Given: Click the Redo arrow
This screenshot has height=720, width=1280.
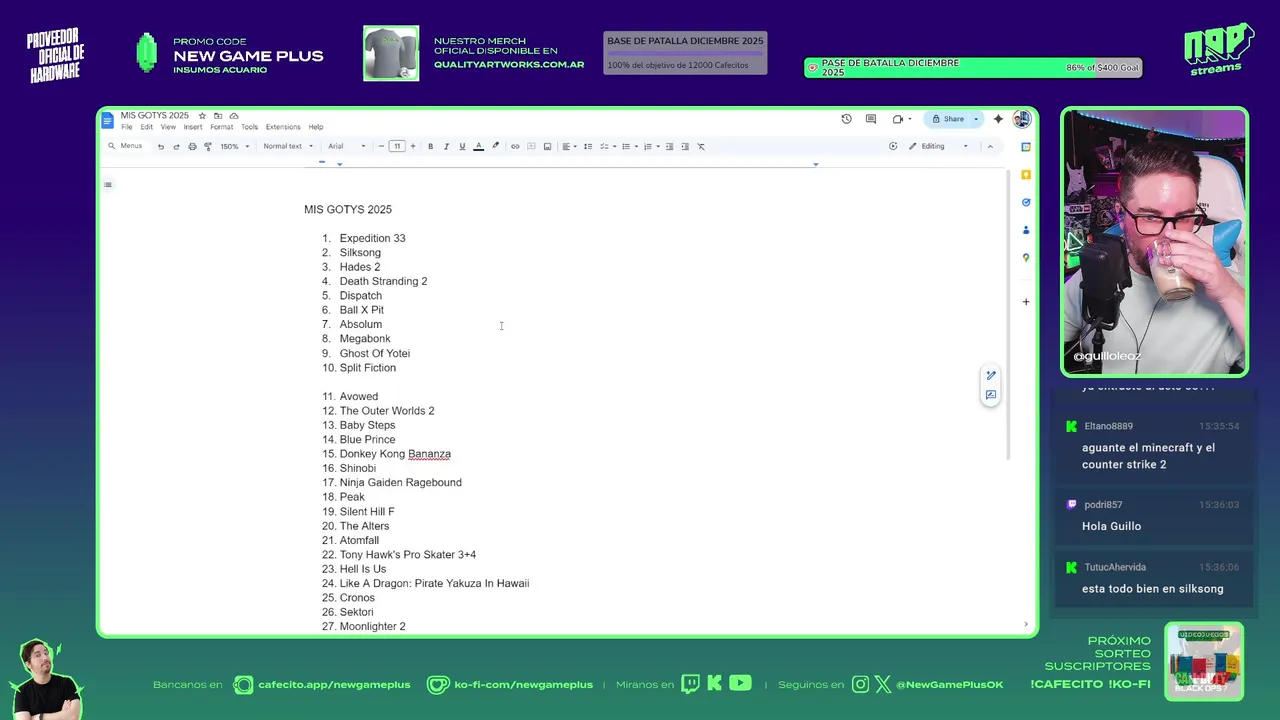Looking at the screenshot, I should [x=176, y=146].
